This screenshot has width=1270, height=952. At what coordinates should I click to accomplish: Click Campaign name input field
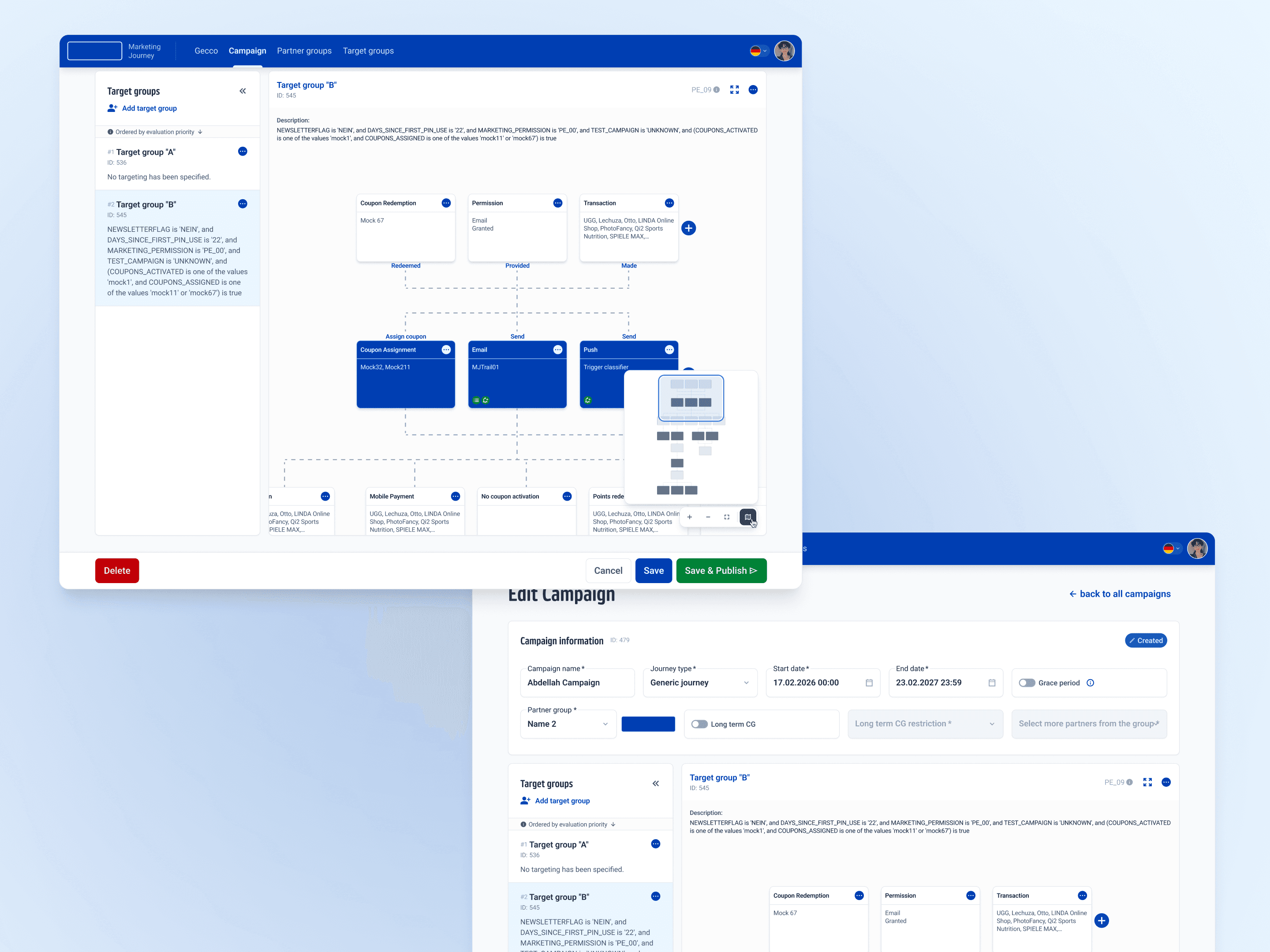577,682
